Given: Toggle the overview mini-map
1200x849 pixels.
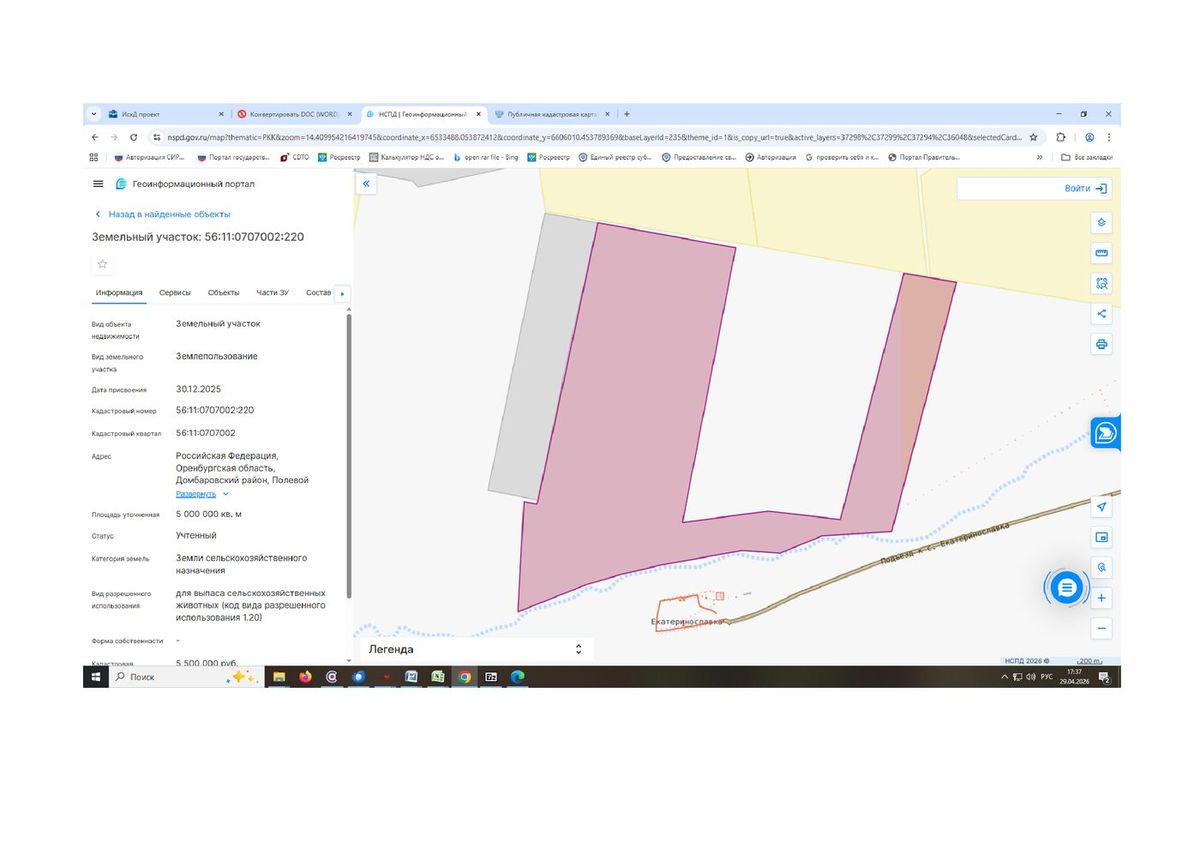Looking at the screenshot, I should 1101,537.
